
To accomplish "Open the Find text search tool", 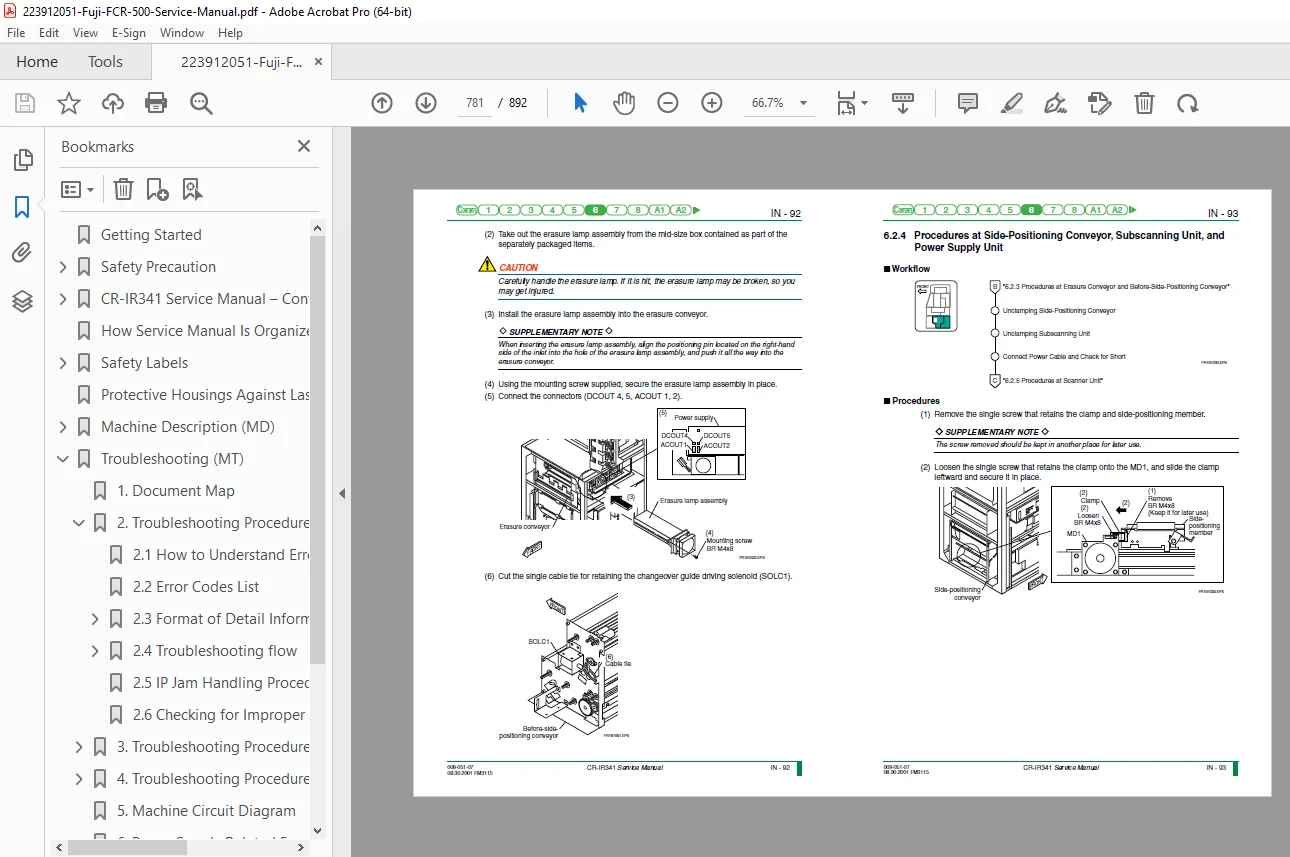I will click(201, 103).
